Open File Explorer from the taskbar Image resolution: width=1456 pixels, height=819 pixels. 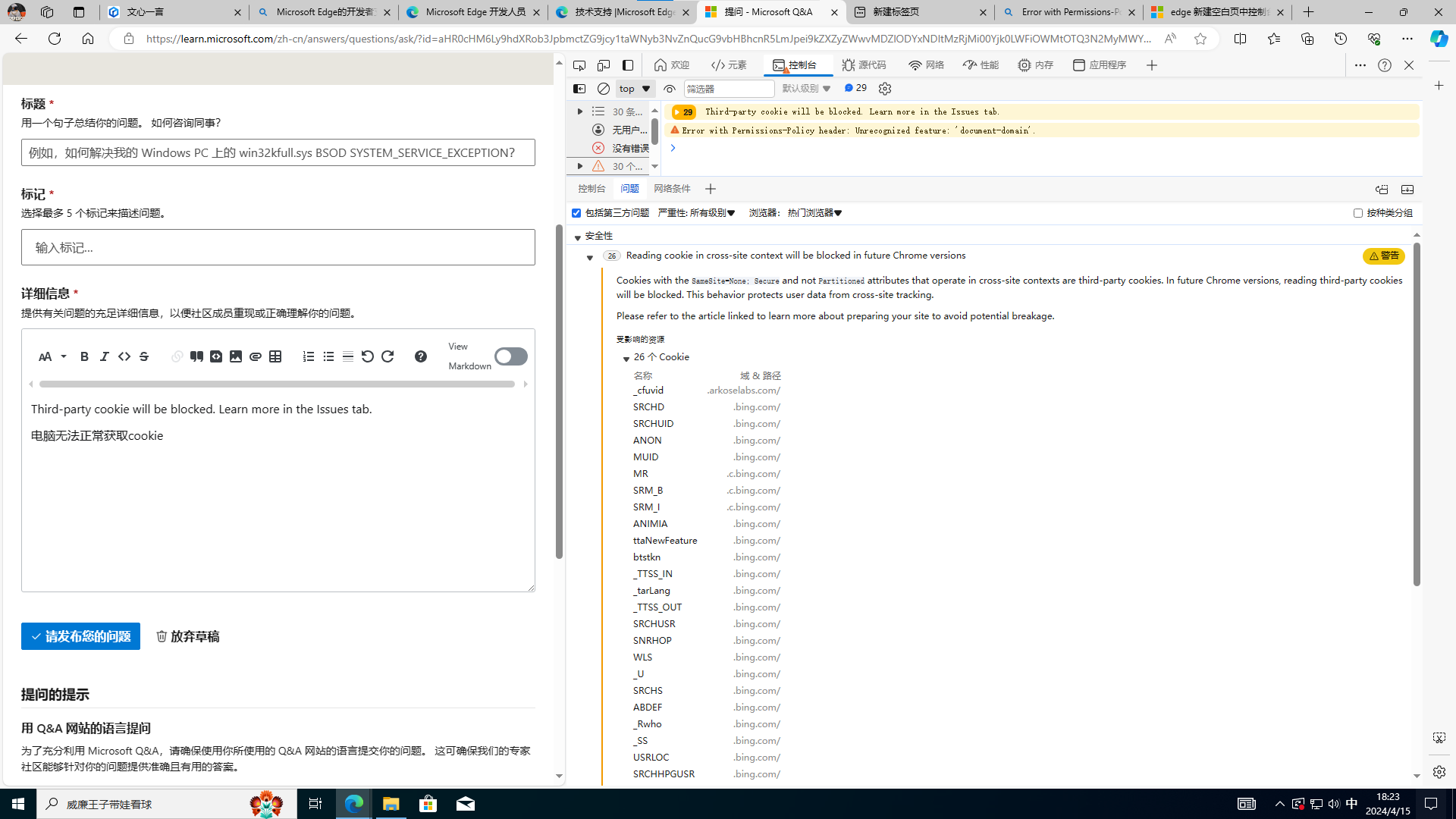coord(391,804)
